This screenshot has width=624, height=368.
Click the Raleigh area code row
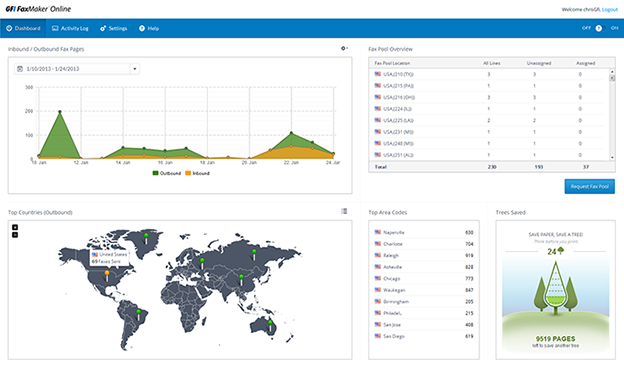[x=424, y=255]
